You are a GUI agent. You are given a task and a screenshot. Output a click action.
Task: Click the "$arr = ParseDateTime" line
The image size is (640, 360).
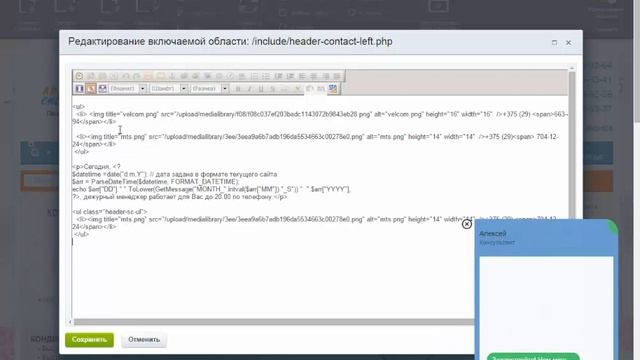[156, 182]
